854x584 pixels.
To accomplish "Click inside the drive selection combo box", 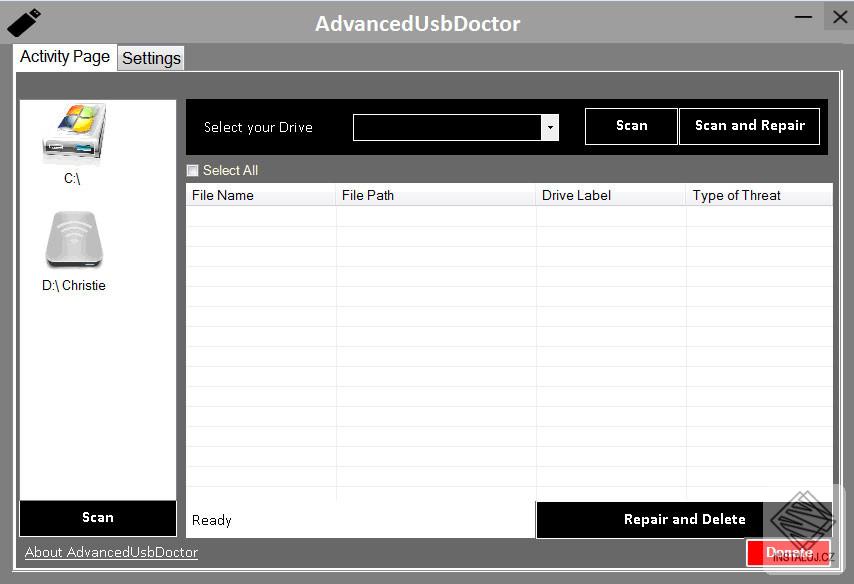I will (447, 127).
